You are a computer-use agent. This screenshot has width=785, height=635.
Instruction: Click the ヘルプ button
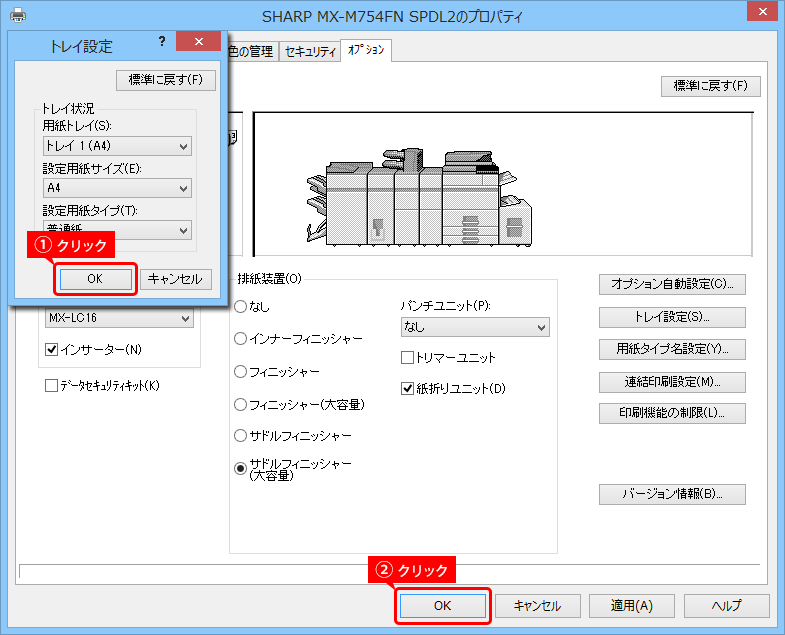click(726, 606)
